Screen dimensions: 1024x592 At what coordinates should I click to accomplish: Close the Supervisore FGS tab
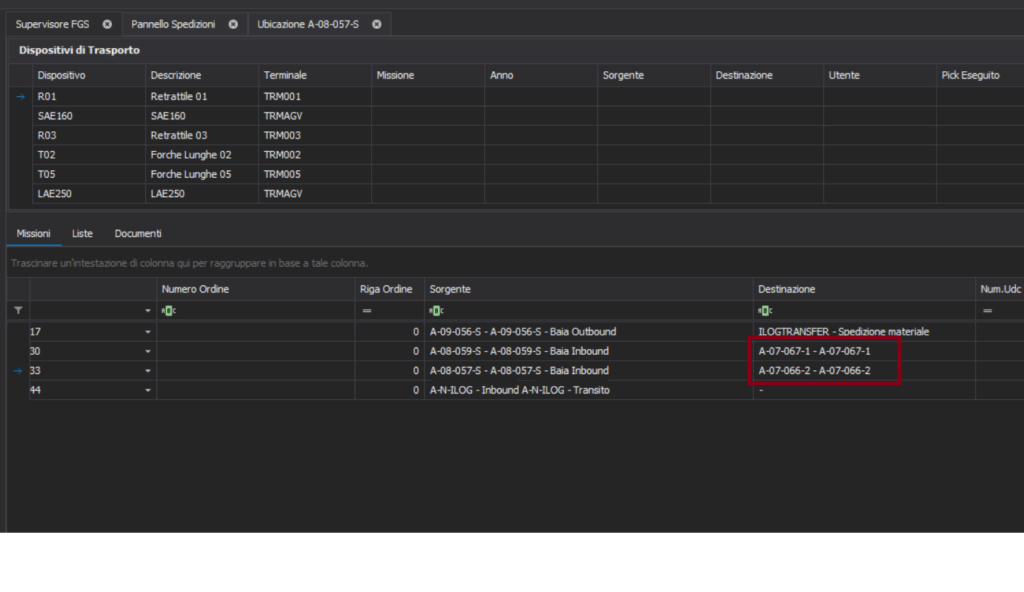click(107, 24)
